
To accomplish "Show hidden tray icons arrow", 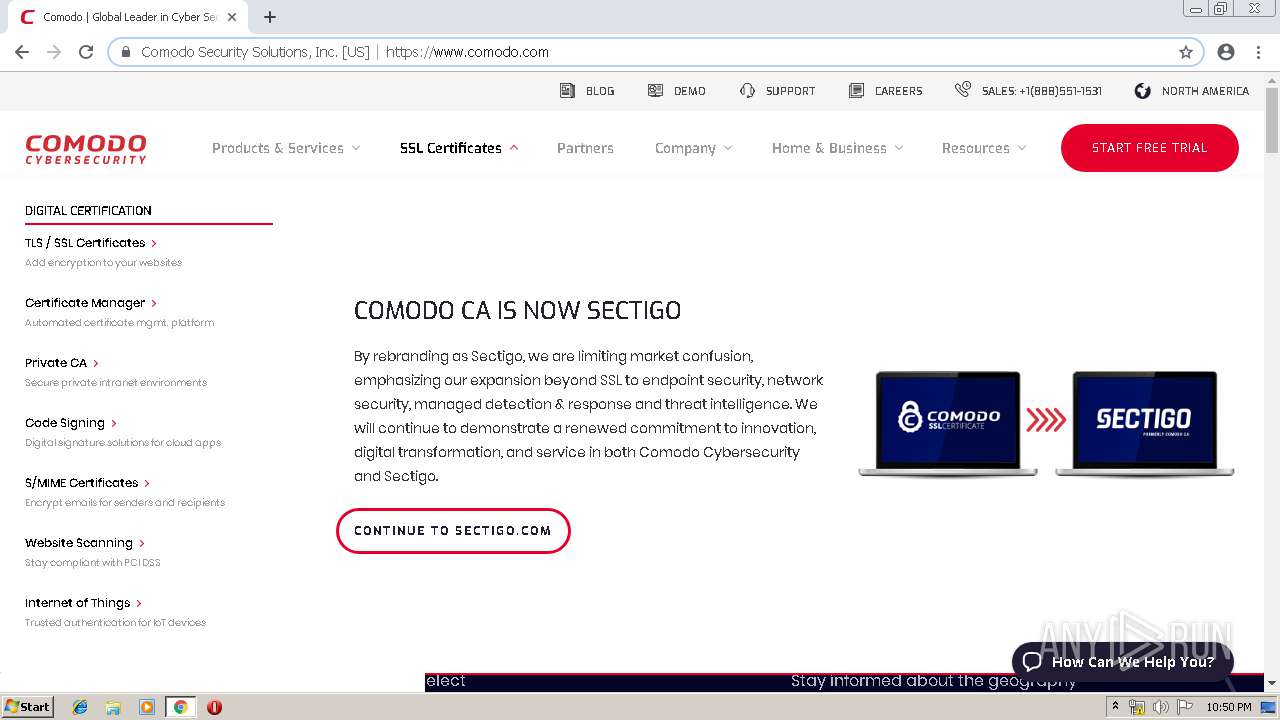I will point(1115,707).
